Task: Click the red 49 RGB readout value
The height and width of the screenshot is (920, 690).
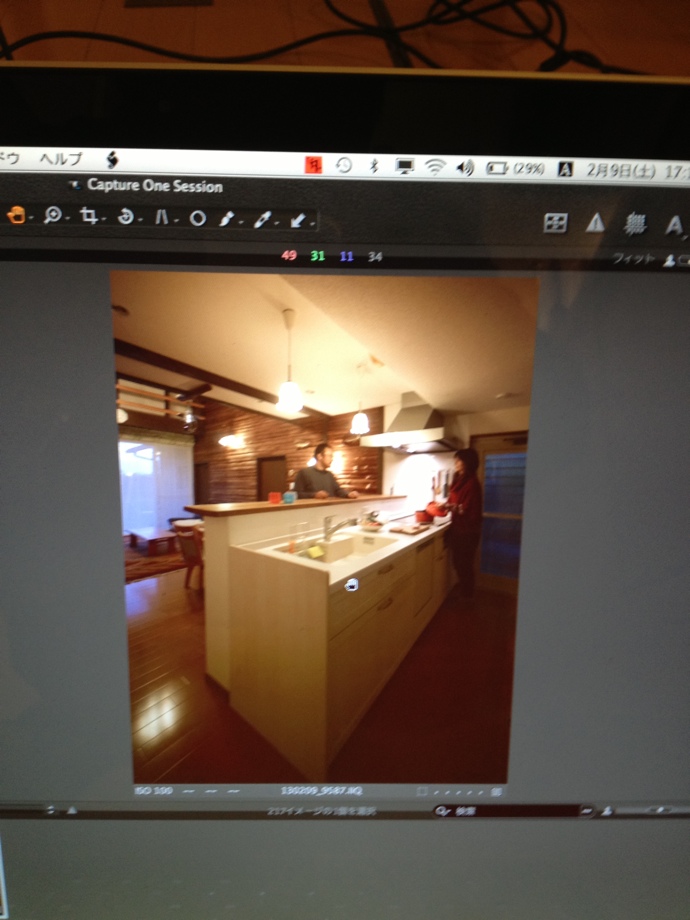Action: [289, 255]
